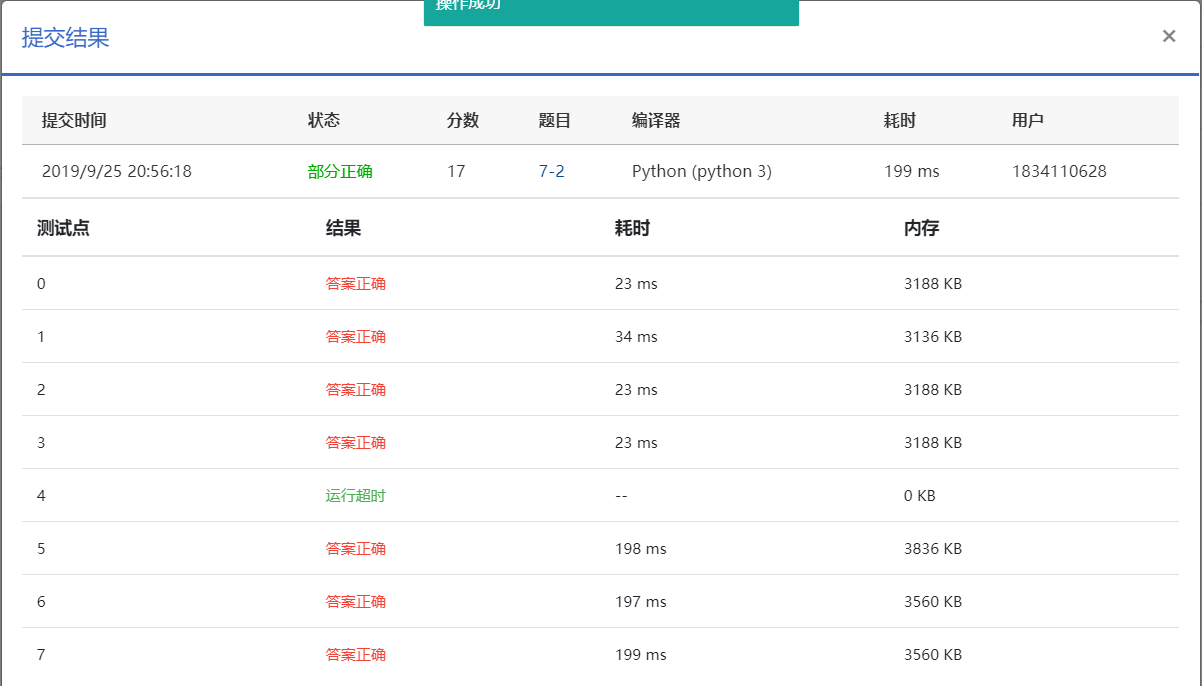Click 答案正确 result for test point 0
This screenshot has width=1202, height=686.
[356, 283]
